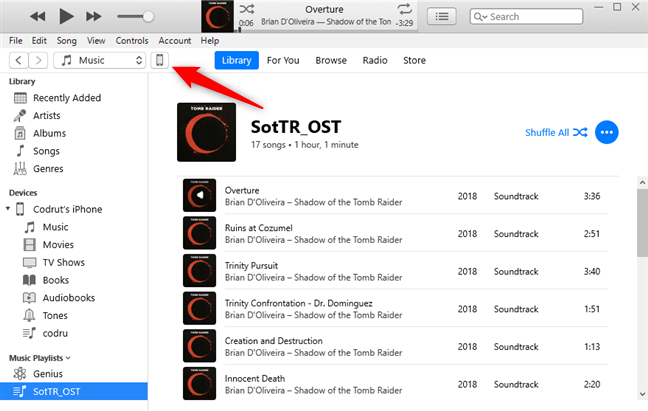The height and width of the screenshot is (411, 648).
Task: Open the Controls menu
Action: [132, 40]
